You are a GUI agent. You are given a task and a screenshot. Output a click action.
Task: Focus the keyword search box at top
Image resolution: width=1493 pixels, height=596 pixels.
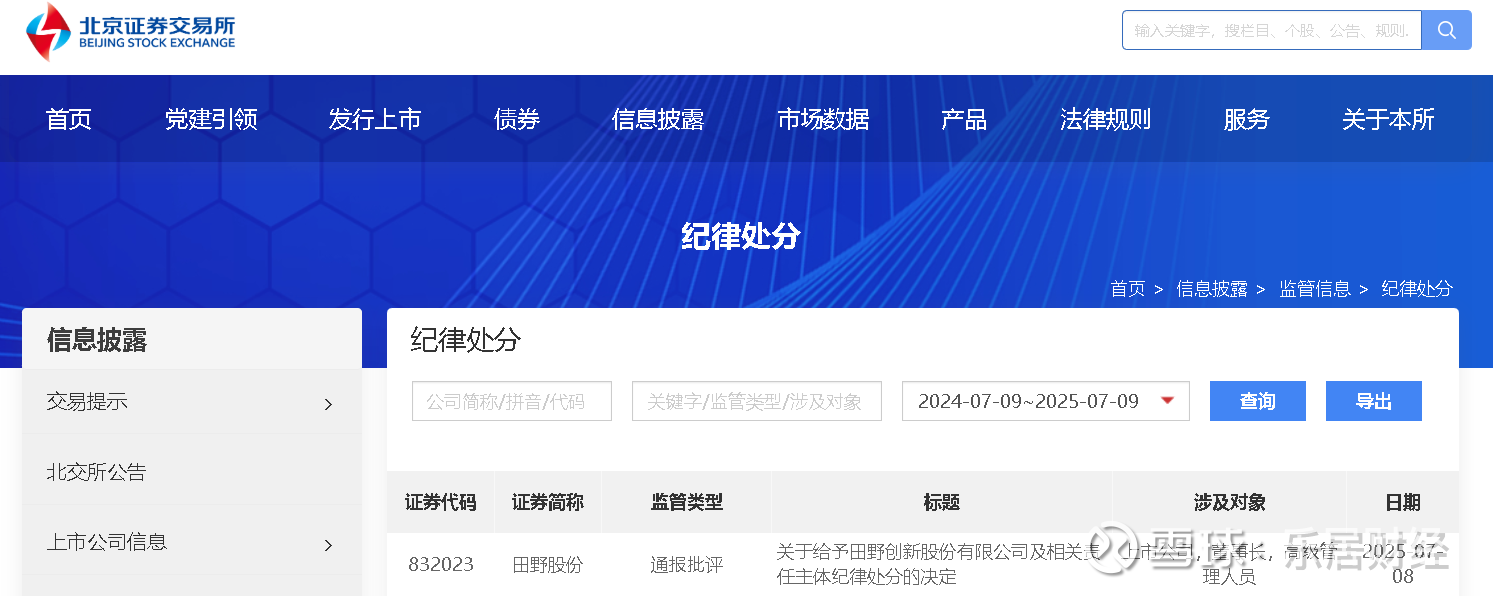(1272, 30)
